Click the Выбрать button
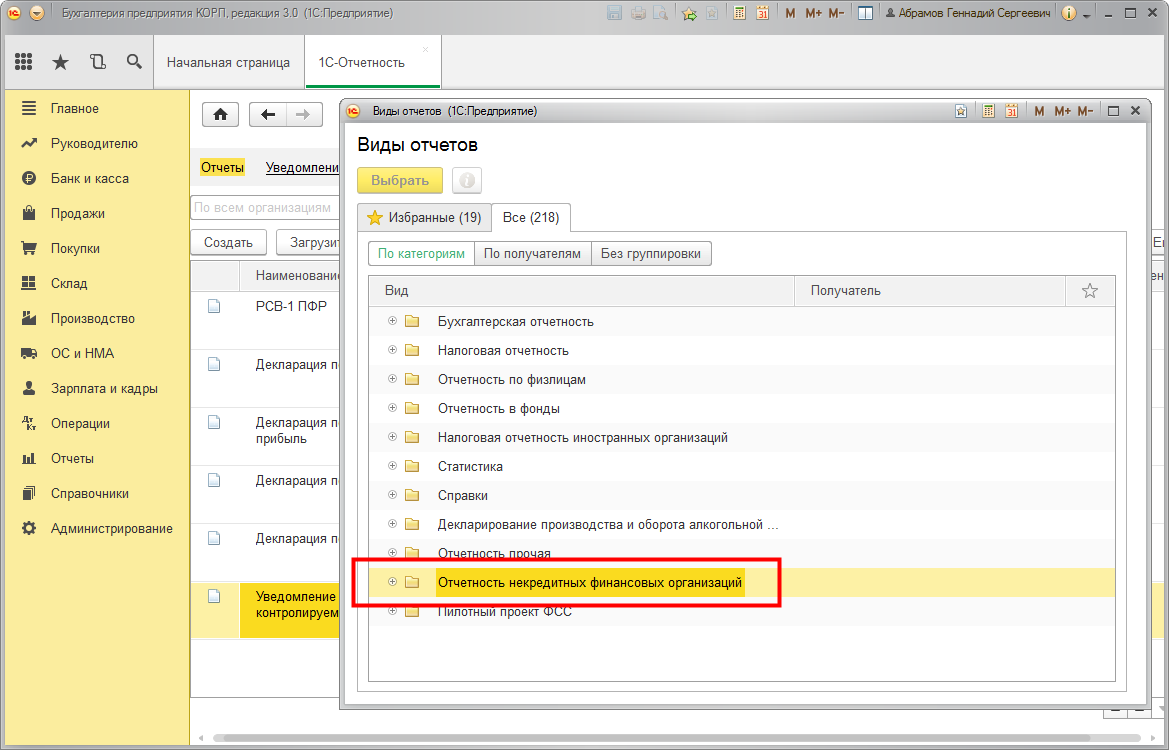Viewport: 1169px width, 750px height. 400,180
